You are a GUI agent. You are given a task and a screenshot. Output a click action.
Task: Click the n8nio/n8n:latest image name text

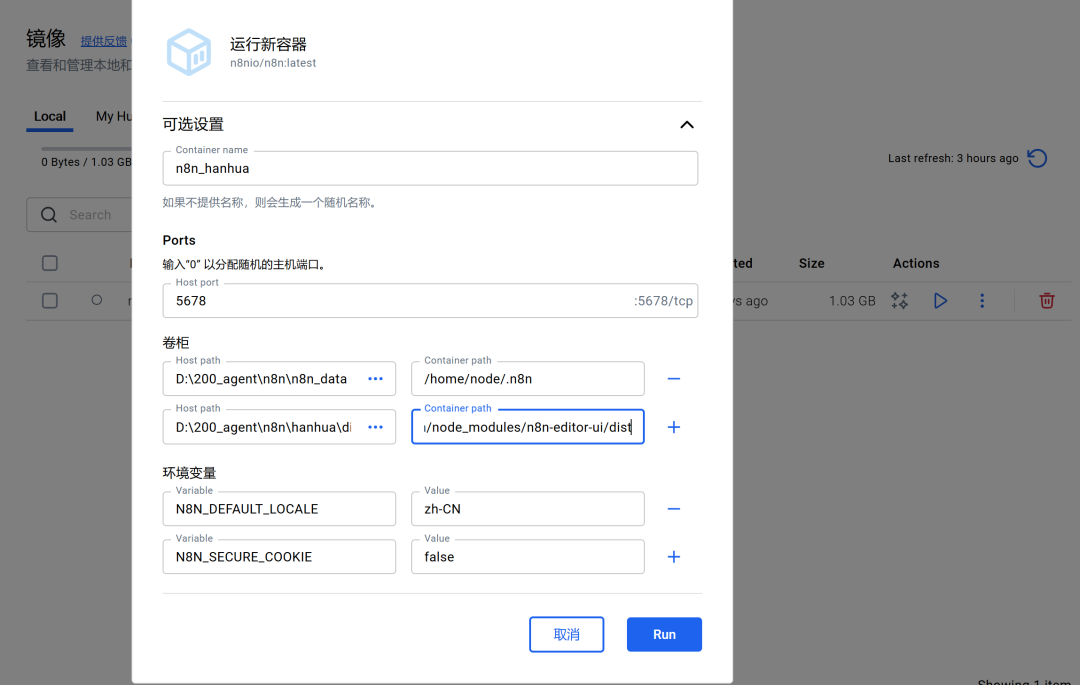[273, 63]
